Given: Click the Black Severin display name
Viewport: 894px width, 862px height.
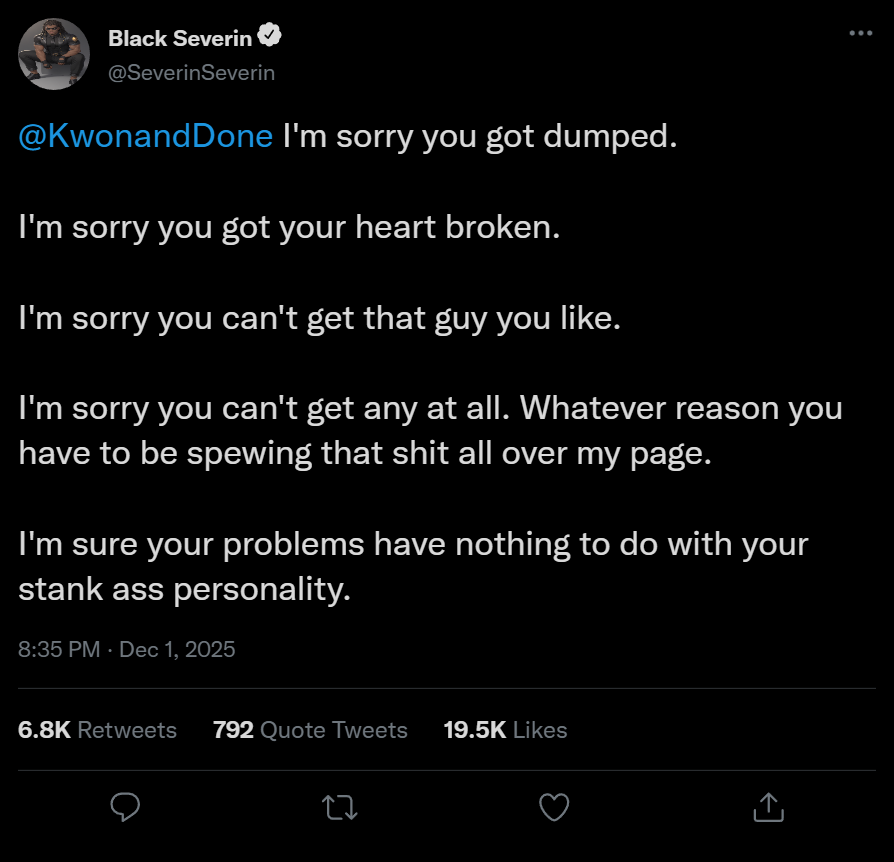Looking at the screenshot, I should click(x=180, y=38).
